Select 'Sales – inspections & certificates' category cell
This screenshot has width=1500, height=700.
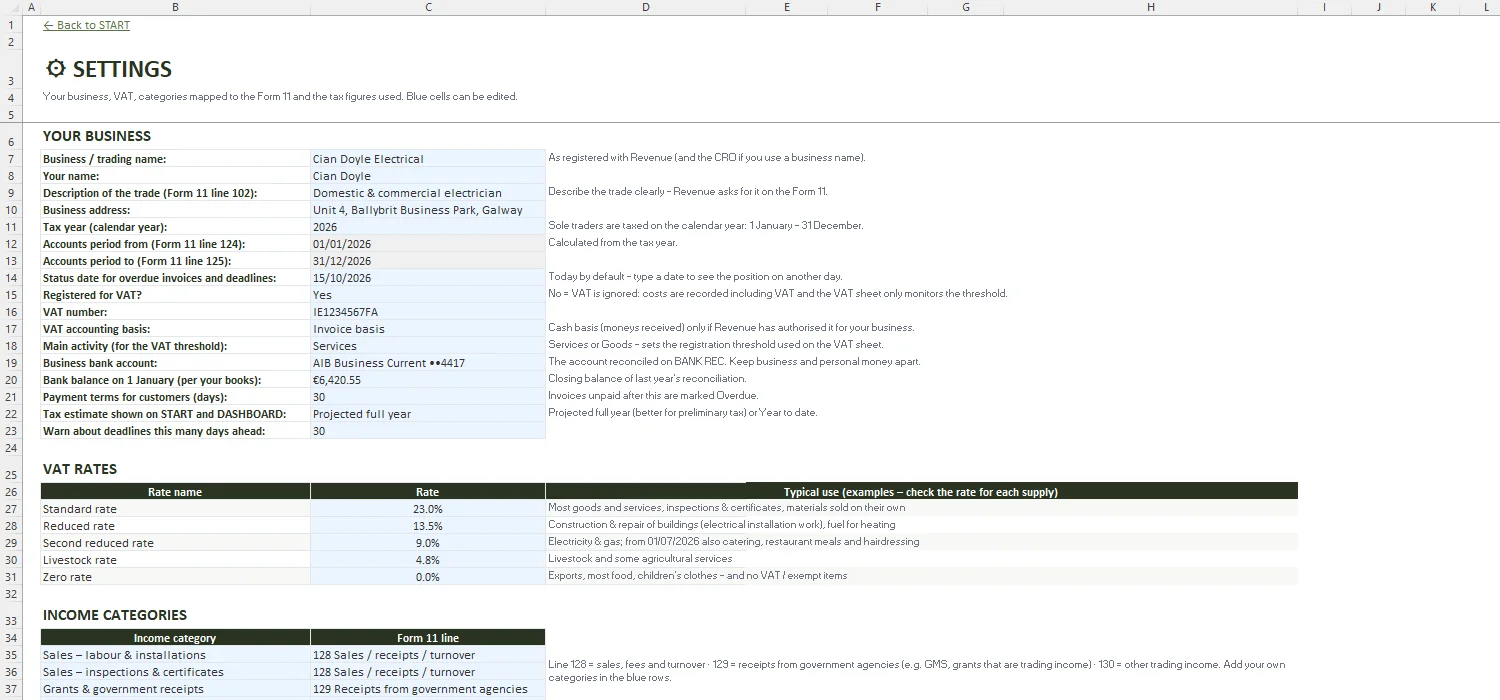point(175,672)
